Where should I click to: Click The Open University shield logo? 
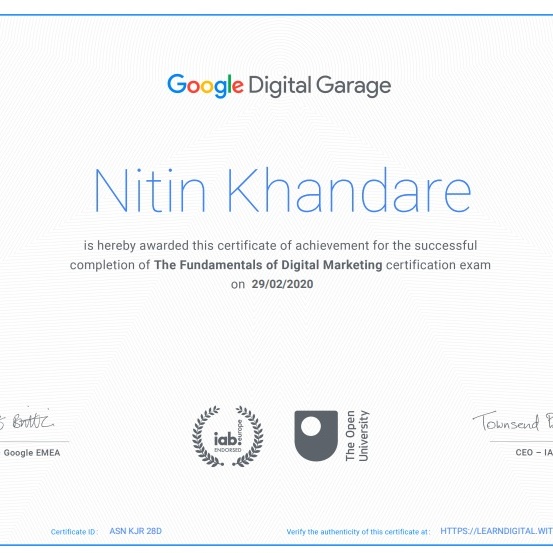pos(316,436)
